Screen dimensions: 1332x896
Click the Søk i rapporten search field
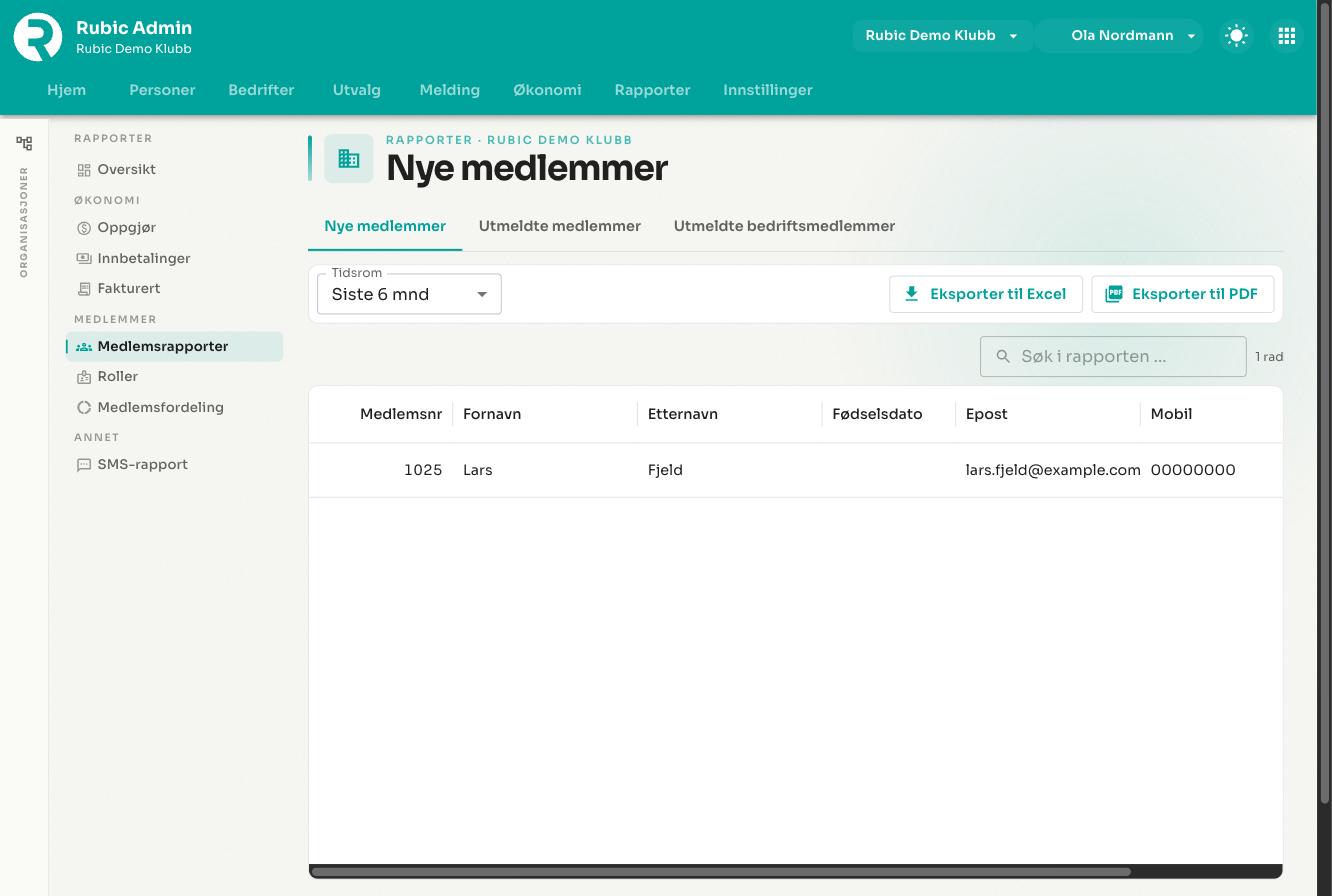click(x=1113, y=356)
